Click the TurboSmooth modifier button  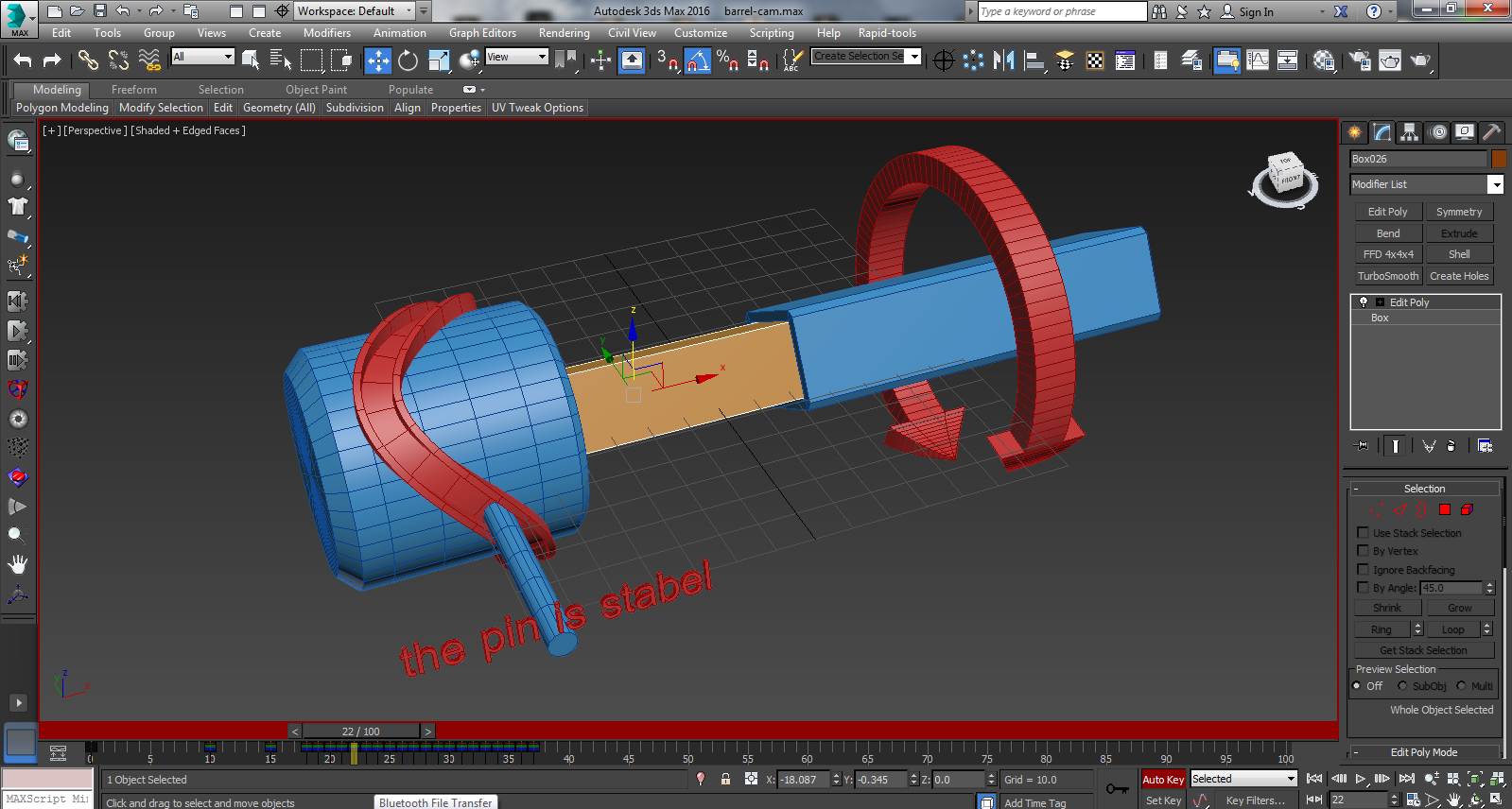(1387, 276)
